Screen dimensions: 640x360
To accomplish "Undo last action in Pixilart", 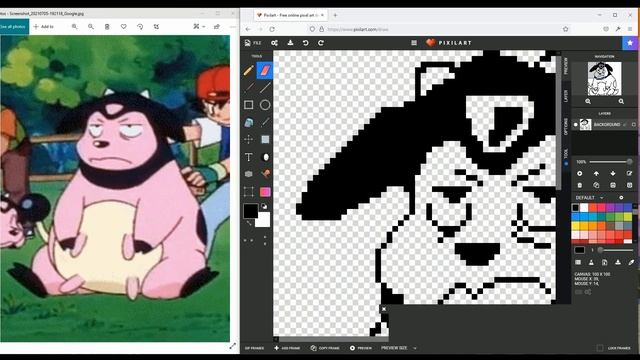I will pos(306,43).
